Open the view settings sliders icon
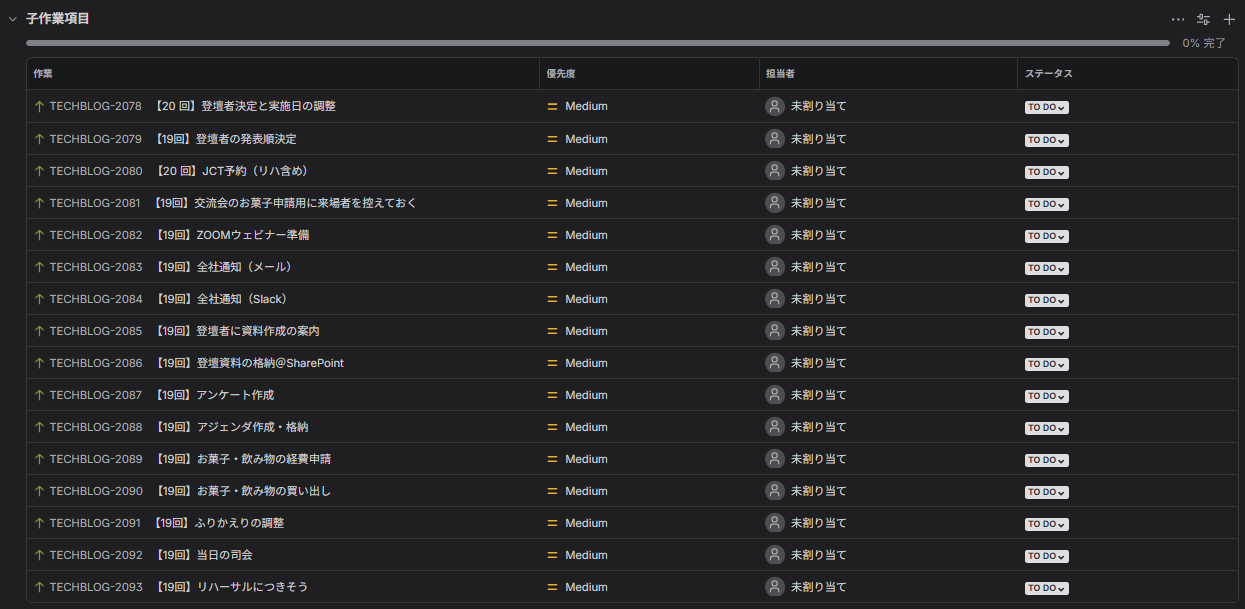The image size is (1245, 609). click(x=1203, y=19)
